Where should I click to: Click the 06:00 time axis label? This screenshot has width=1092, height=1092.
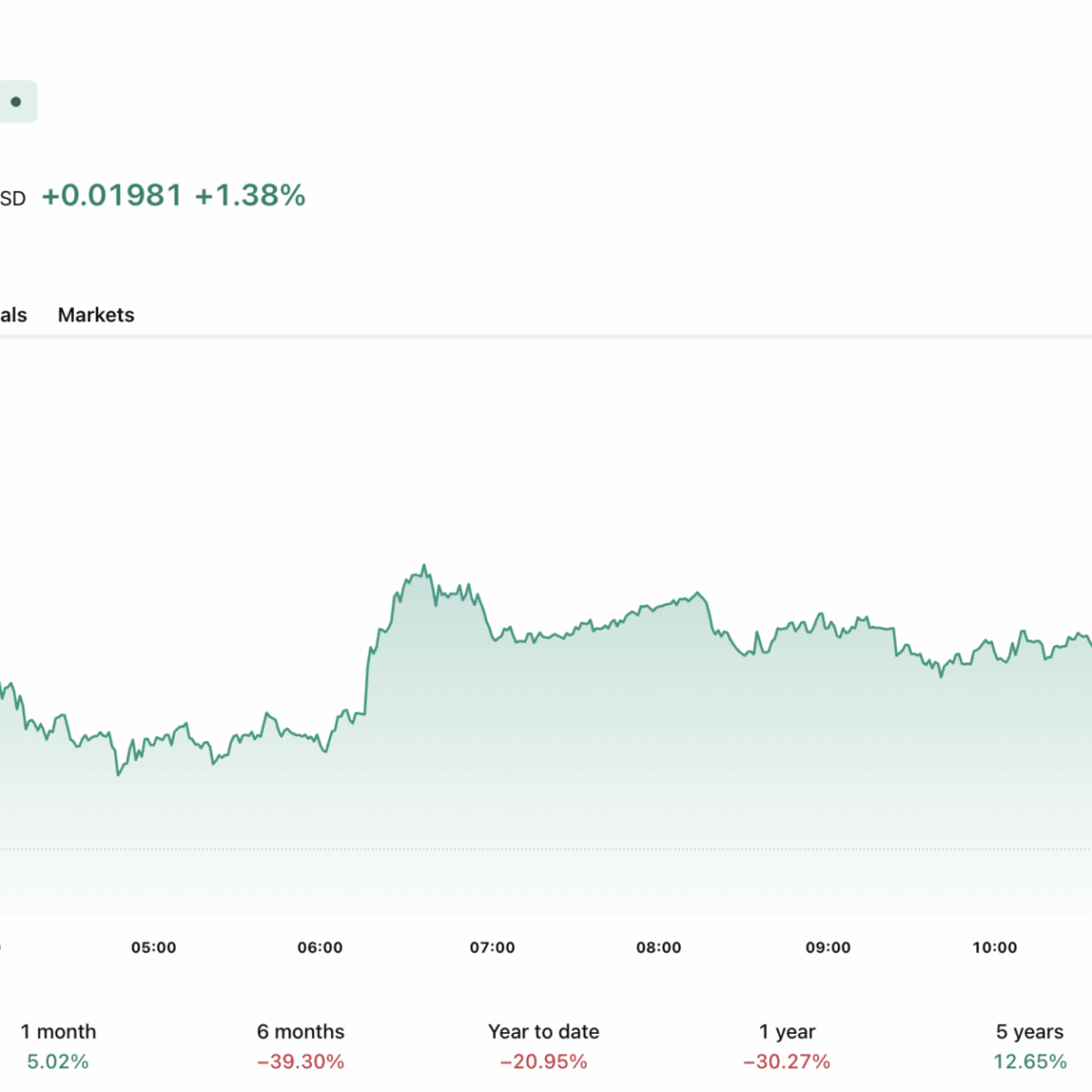pos(320,947)
